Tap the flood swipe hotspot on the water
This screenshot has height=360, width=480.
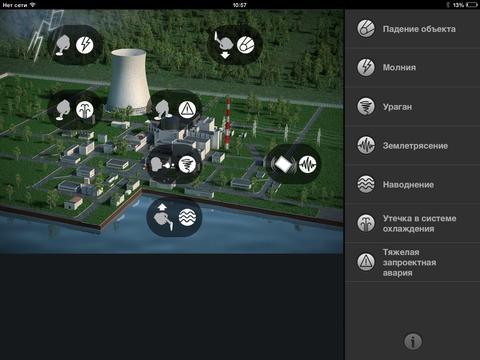pyautogui.click(x=174, y=217)
